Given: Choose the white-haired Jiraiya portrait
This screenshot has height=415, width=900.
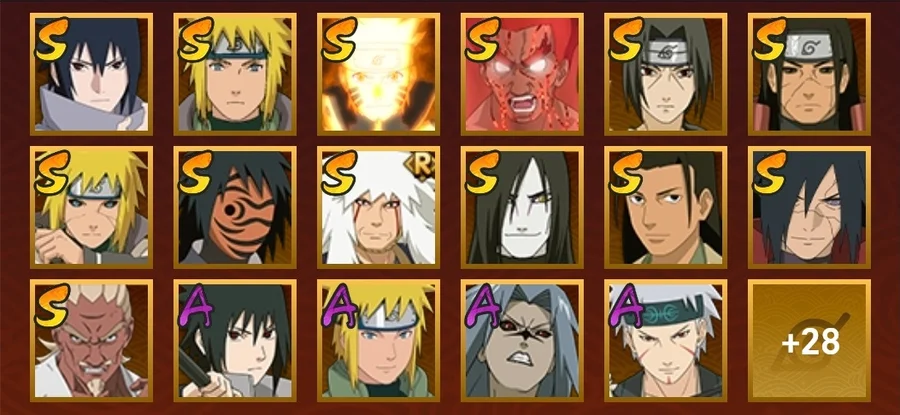Looking at the screenshot, I should [378, 207].
